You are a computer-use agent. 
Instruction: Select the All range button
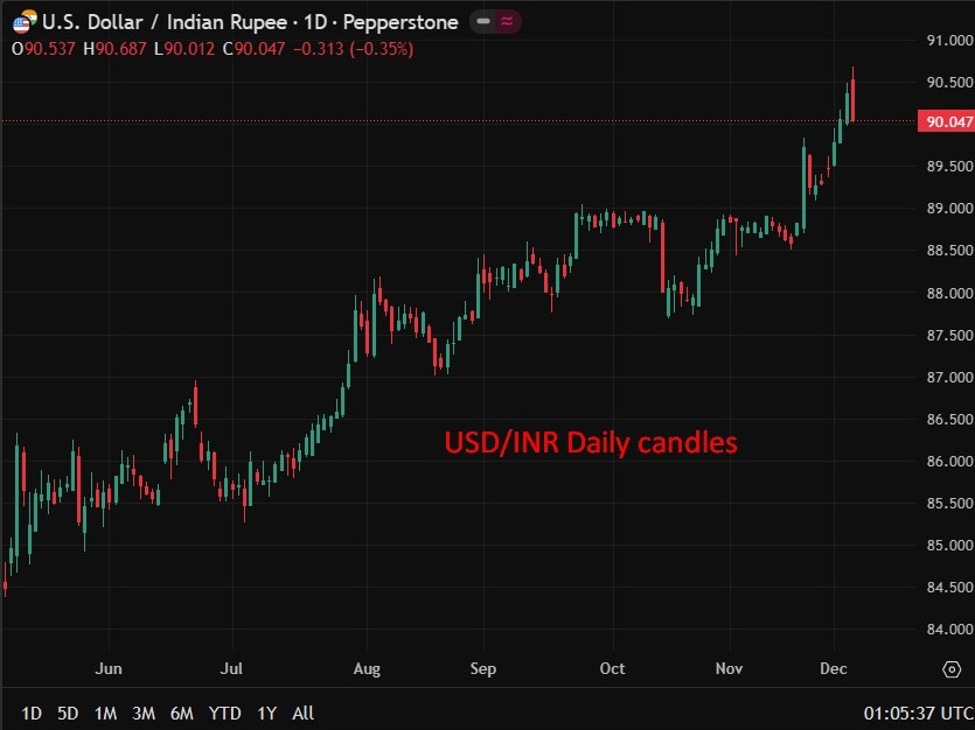point(302,714)
